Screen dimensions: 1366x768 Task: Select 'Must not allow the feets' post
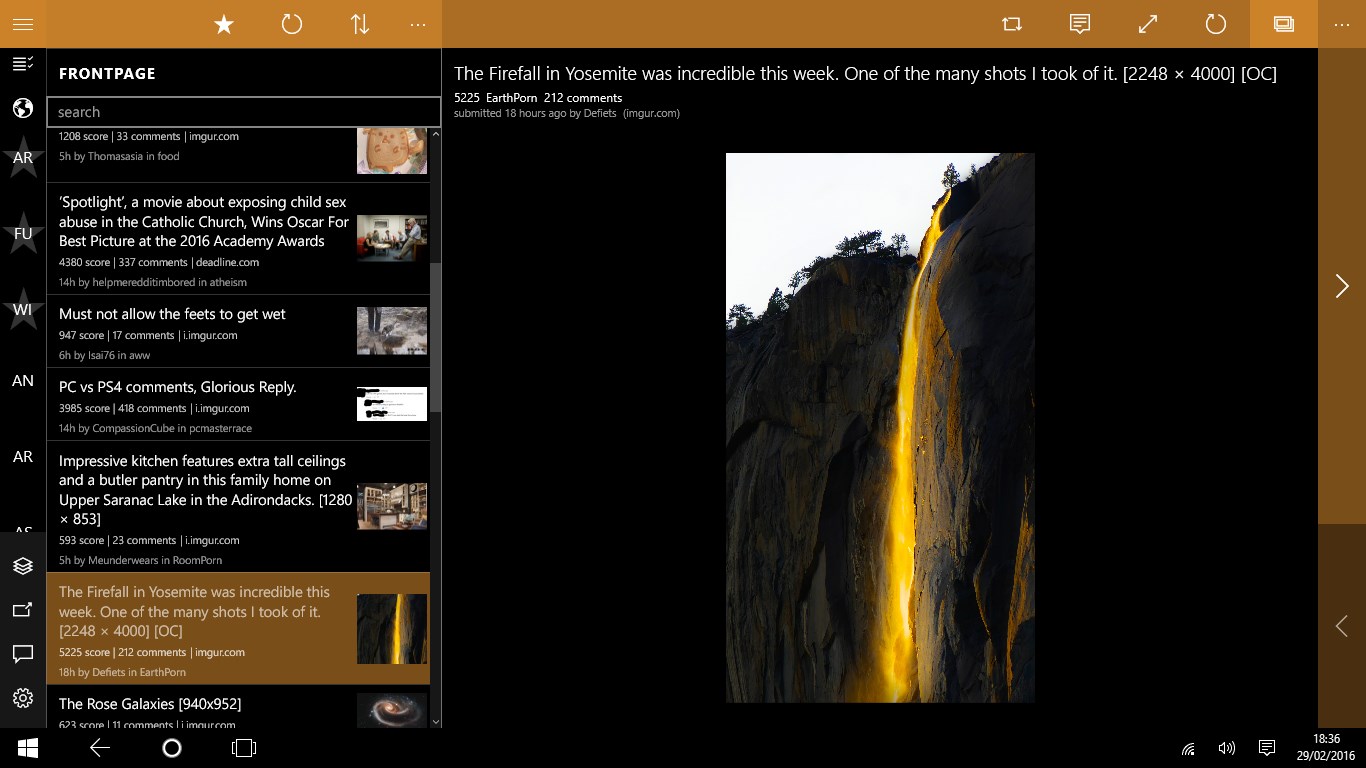click(x=238, y=331)
